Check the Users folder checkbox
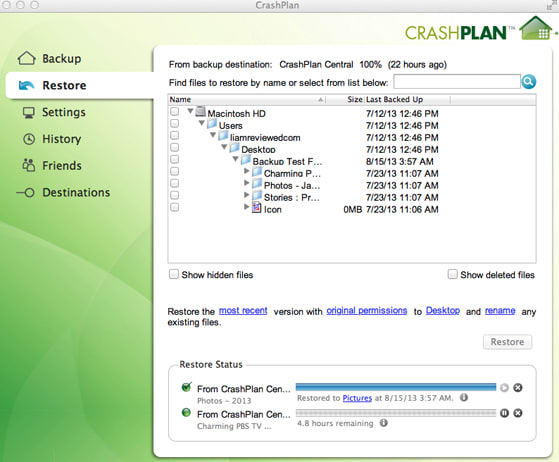The height and width of the screenshot is (462, 559). [x=174, y=124]
